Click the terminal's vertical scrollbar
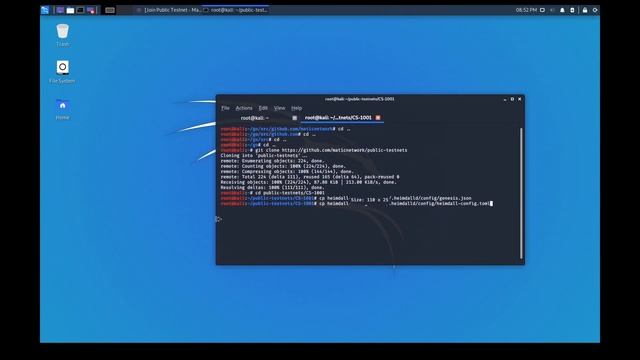This screenshot has width=640, height=360. click(x=521, y=193)
